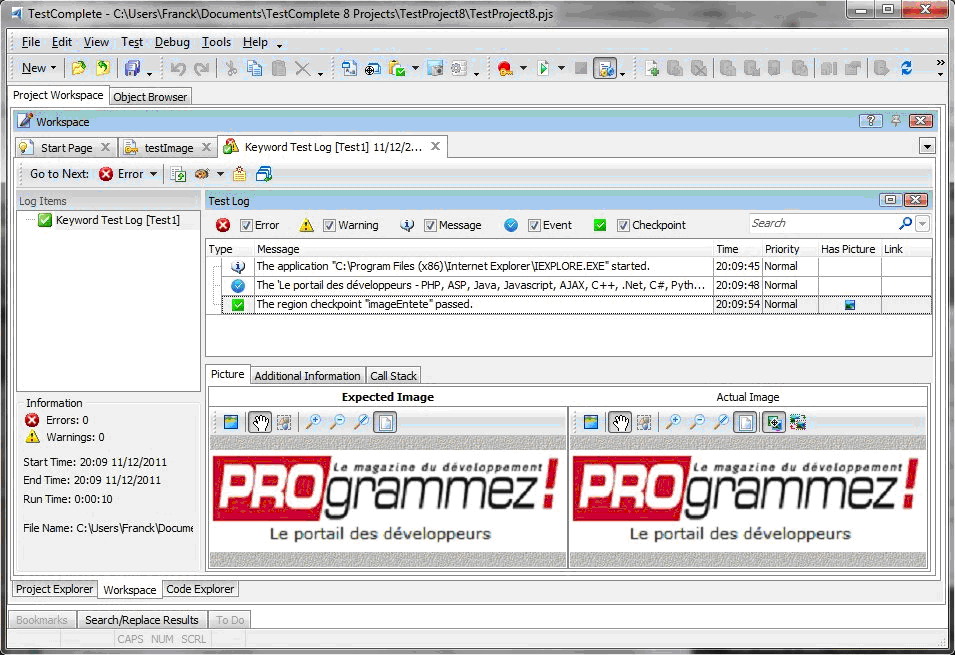Click Go to Next Error button
955x655 pixels.
121,174
